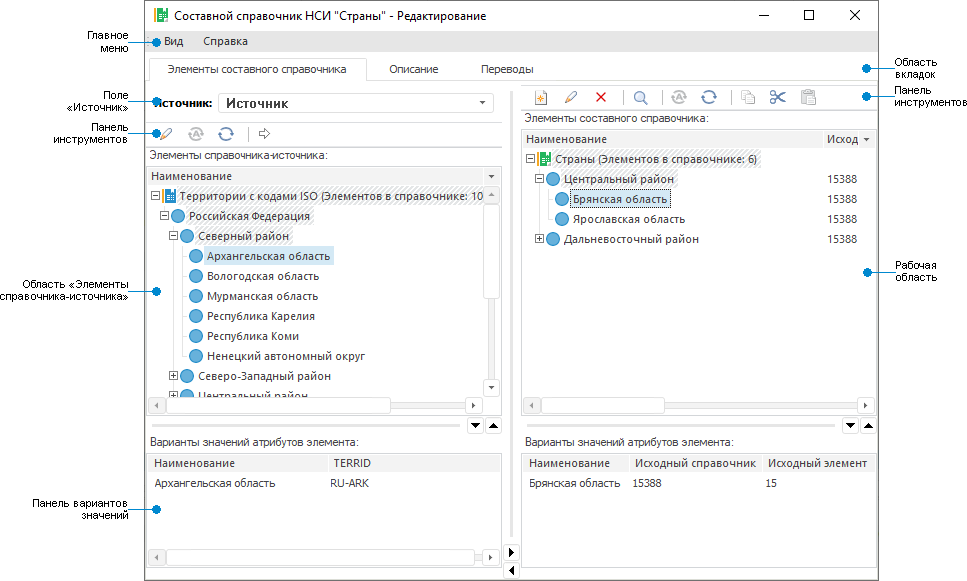Expand the Северо-Западный район node
This screenshot has width=967, height=581.
174,376
